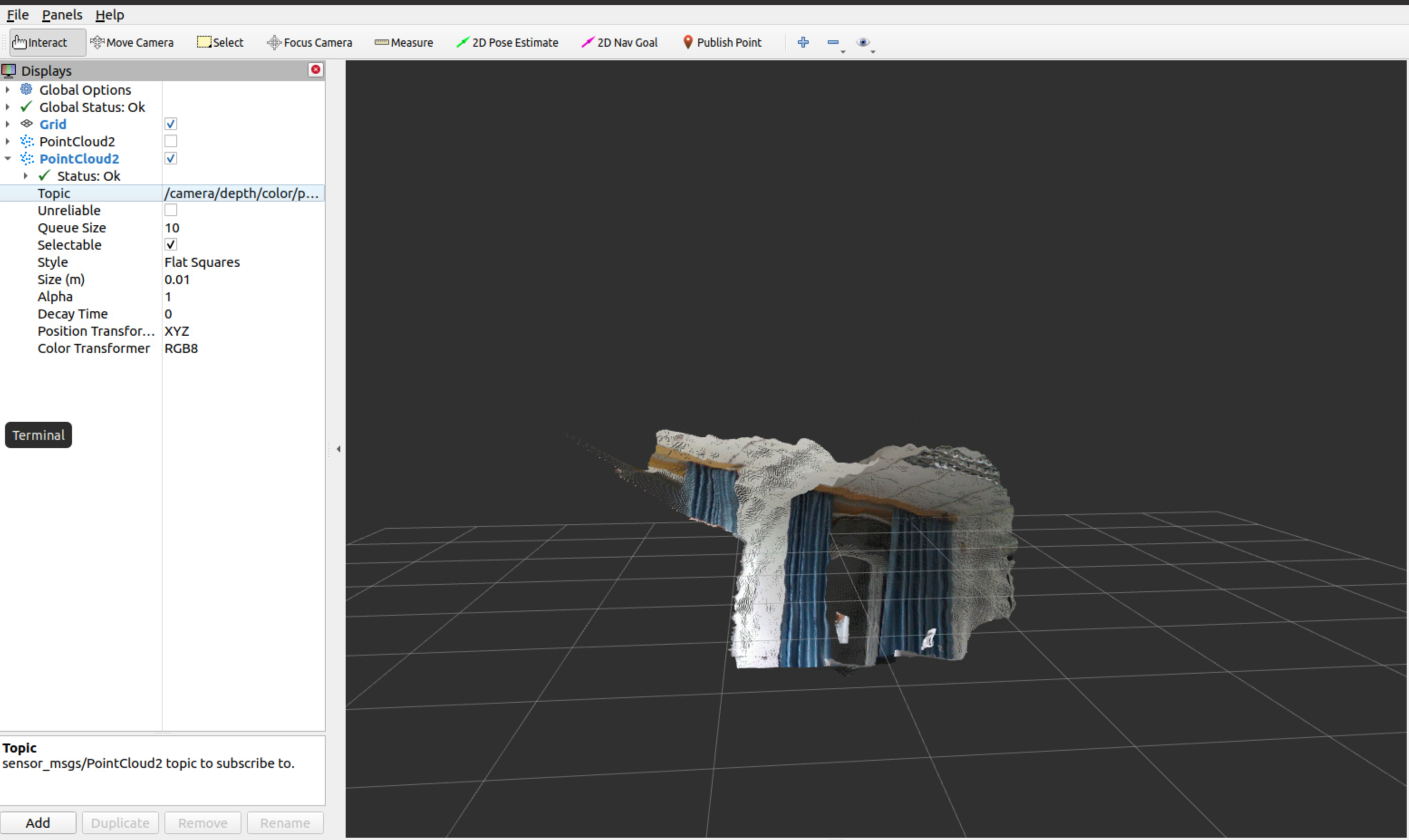Enable the unchecked PointCloud2 display
Viewport: 1409px width, 840px height.
170,141
